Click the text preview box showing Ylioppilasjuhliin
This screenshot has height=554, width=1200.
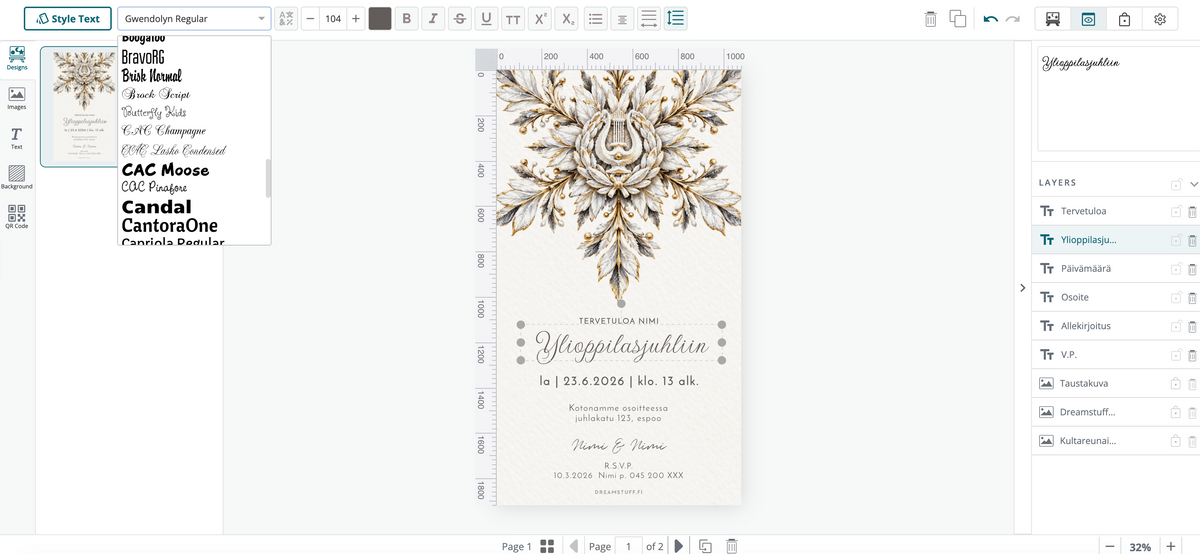point(1118,98)
